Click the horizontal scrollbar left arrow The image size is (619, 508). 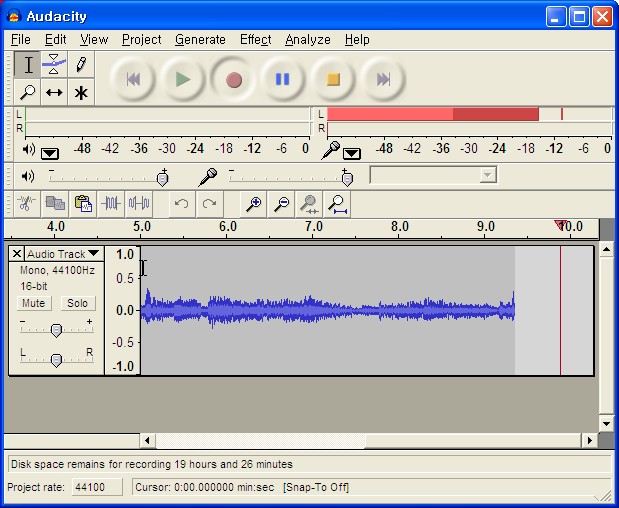pyautogui.click(x=147, y=440)
